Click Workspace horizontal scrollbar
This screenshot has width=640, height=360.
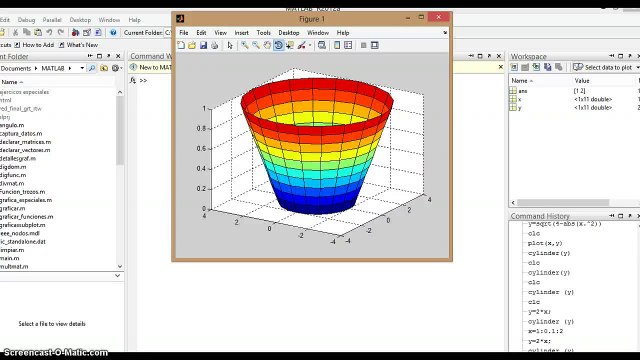[x=563, y=202]
